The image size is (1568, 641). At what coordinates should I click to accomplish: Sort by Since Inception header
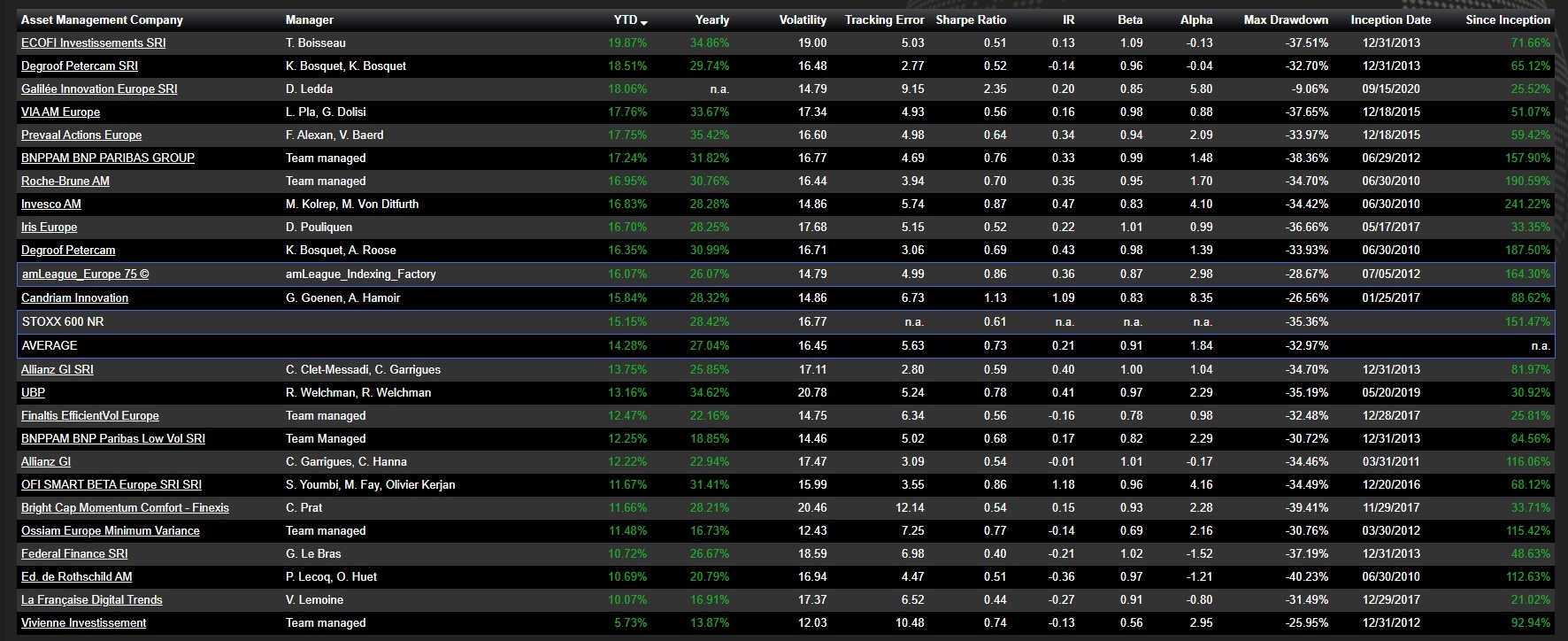click(1508, 19)
